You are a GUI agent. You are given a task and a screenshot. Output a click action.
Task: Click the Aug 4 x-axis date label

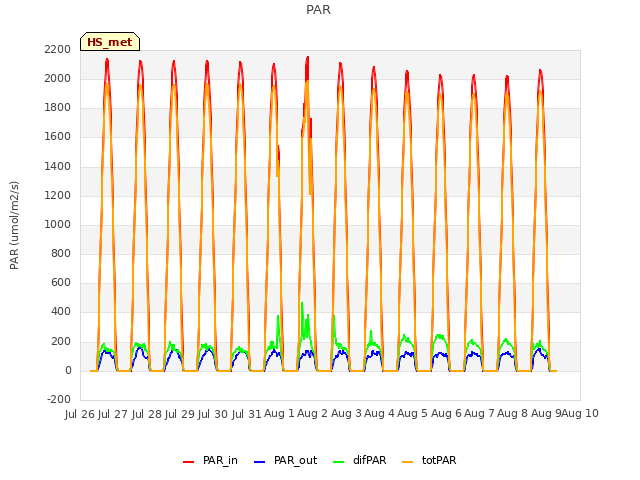click(x=379, y=413)
